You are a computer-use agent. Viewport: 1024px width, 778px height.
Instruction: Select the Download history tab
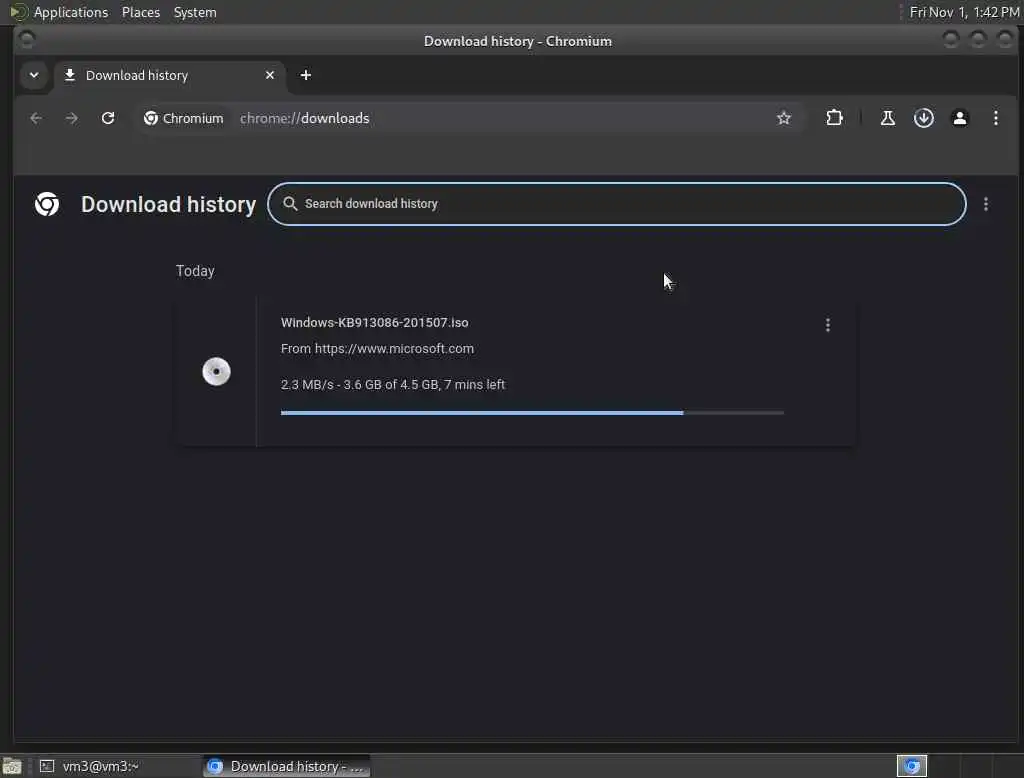[170, 75]
